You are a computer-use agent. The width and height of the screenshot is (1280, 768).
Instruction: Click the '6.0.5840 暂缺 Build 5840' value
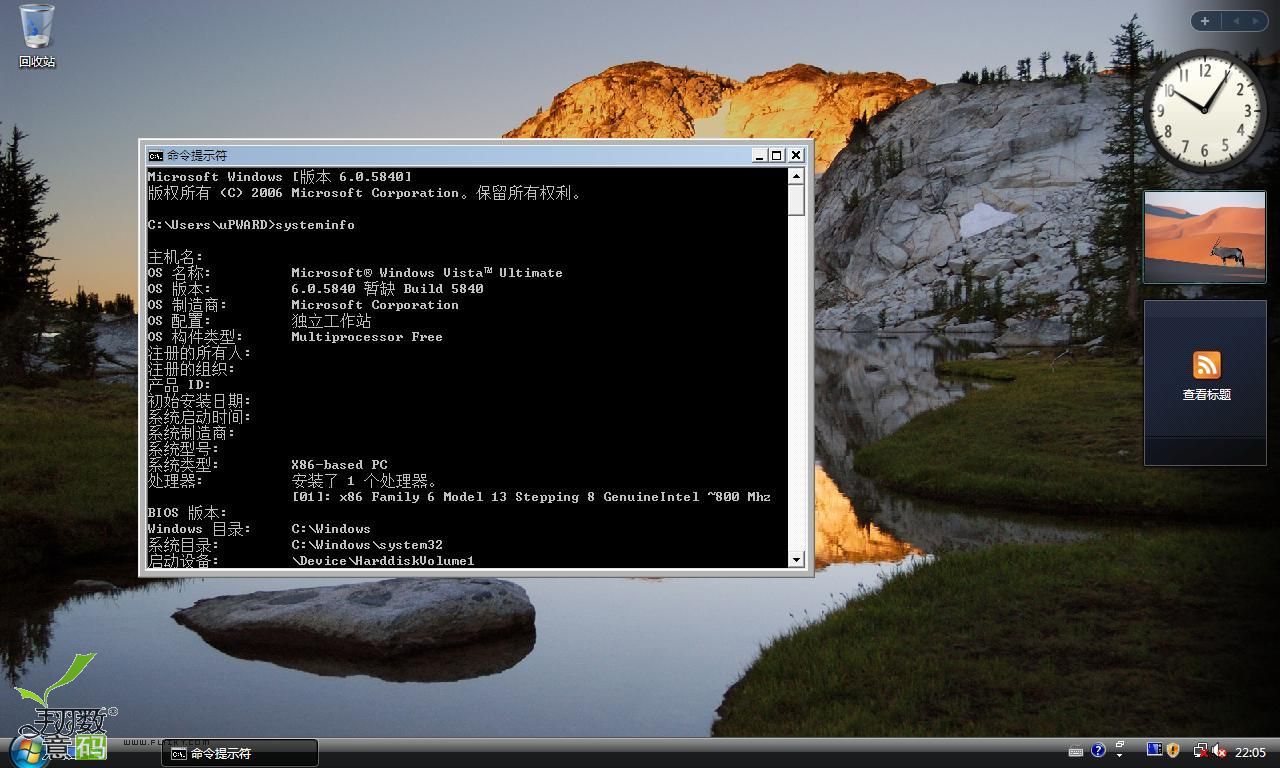tap(387, 289)
